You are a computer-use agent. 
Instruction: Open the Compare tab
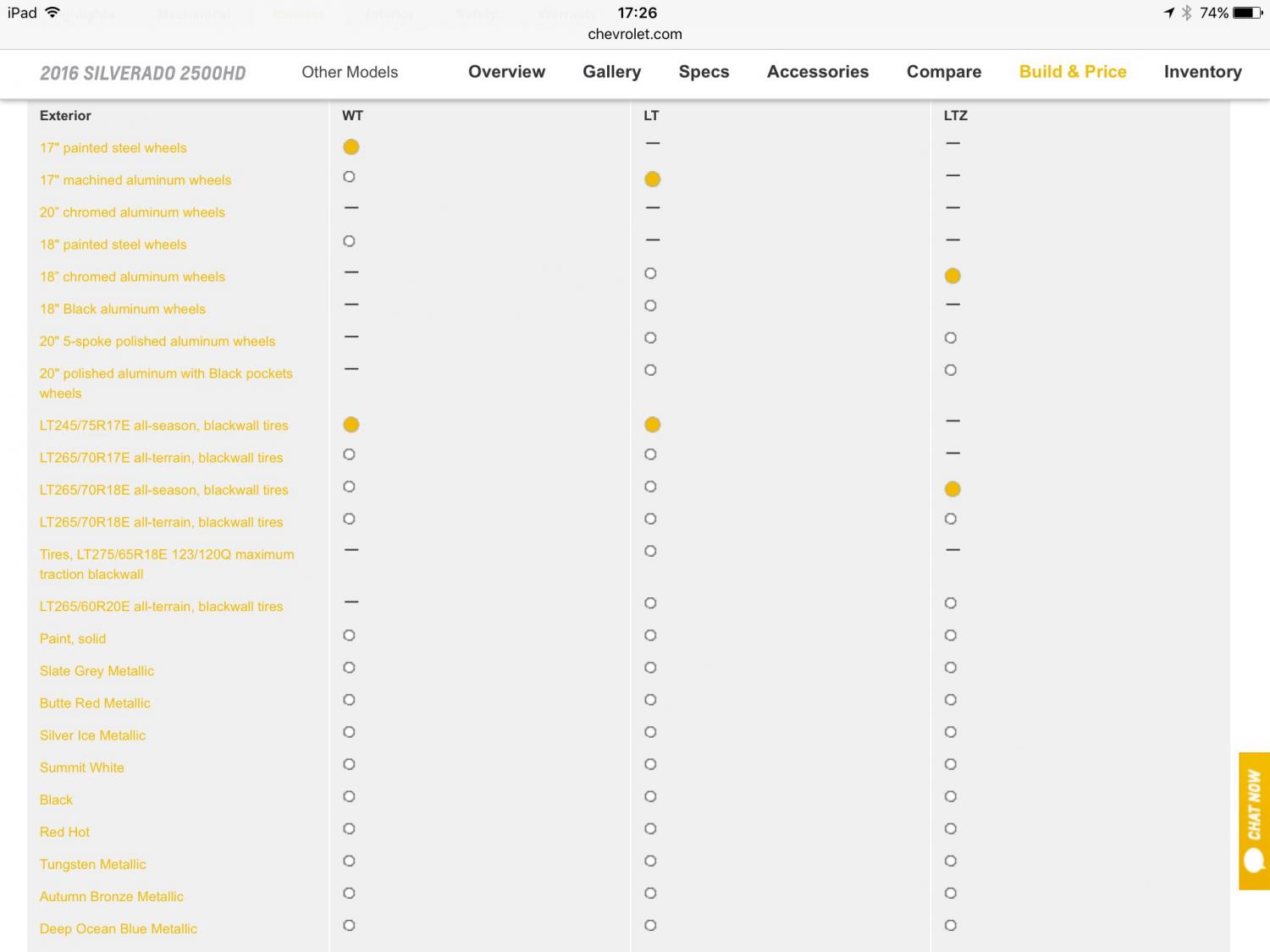943,72
